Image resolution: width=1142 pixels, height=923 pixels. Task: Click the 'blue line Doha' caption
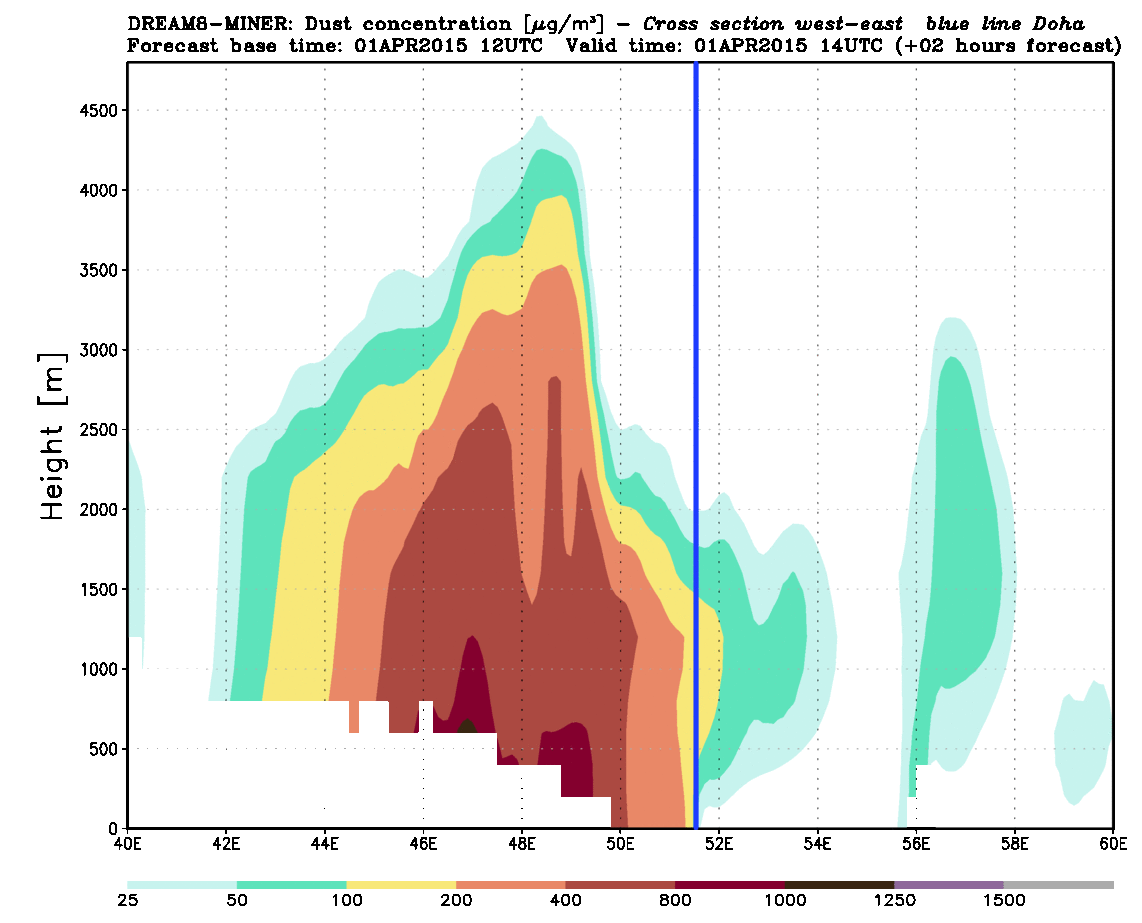(x=1005, y=24)
